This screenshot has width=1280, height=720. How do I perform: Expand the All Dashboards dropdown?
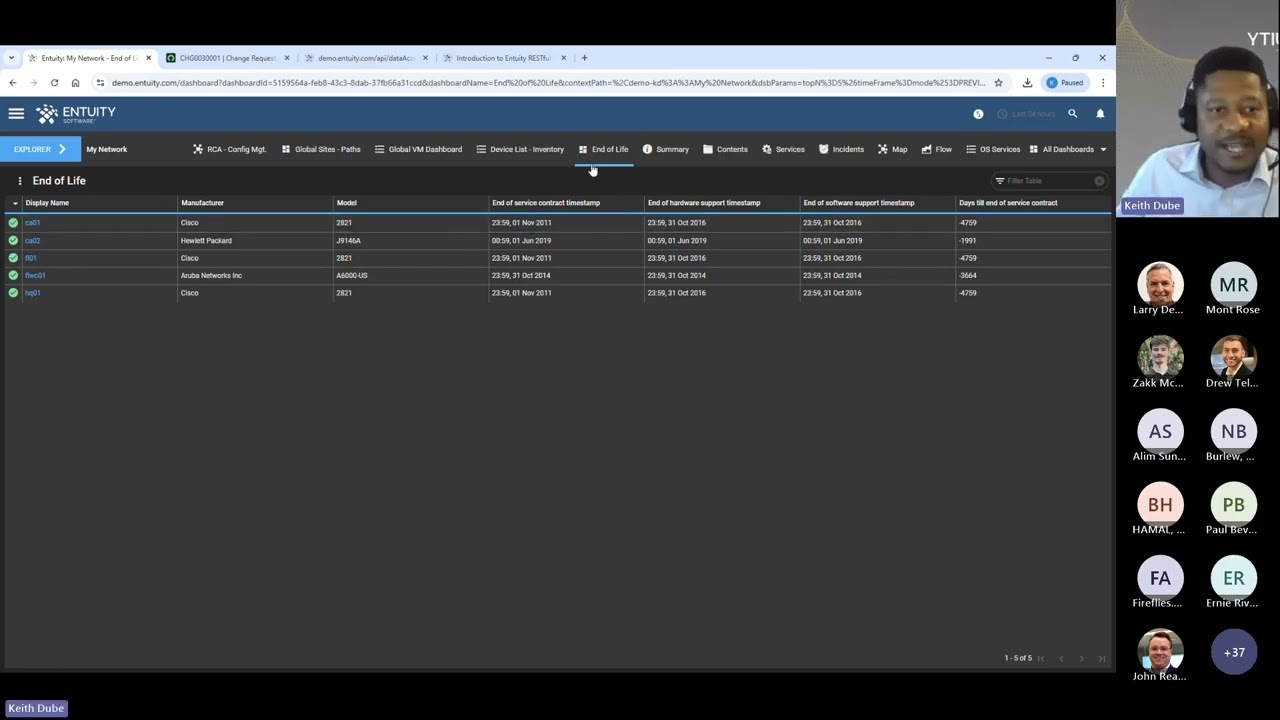tap(1068, 149)
